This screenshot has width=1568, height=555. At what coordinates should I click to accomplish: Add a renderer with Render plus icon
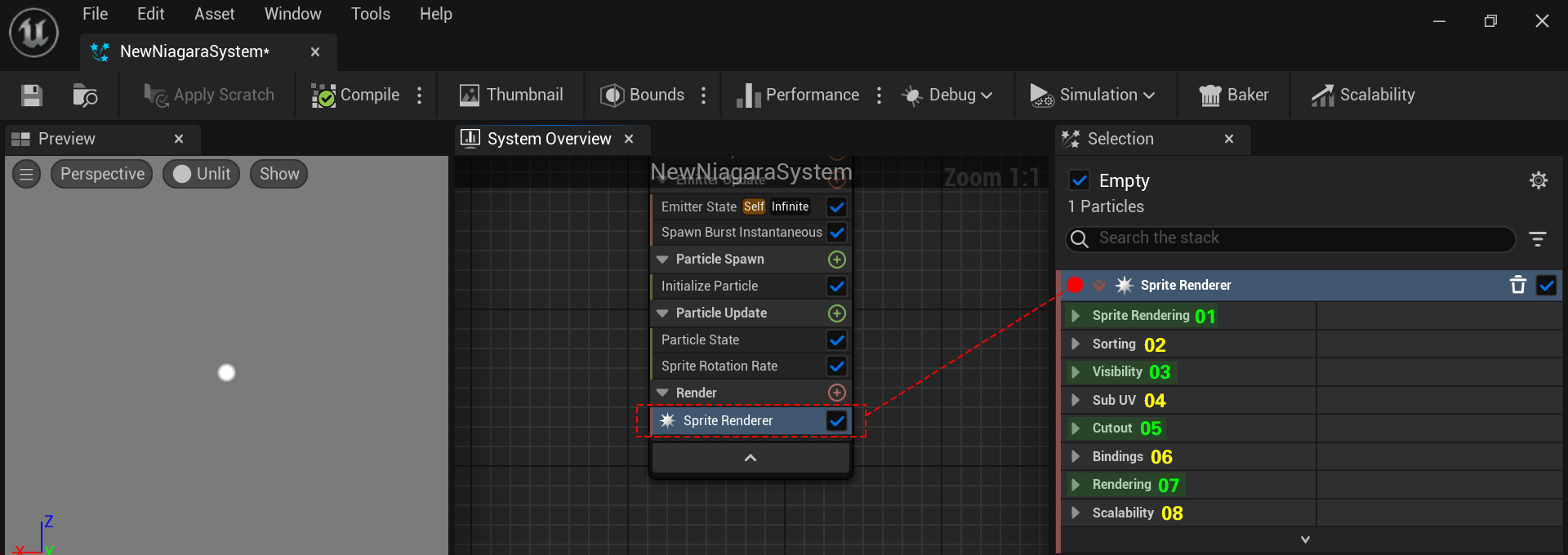pos(836,393)
